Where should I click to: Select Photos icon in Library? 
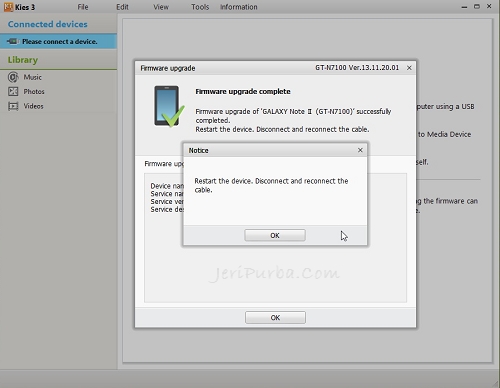[13, 91]
